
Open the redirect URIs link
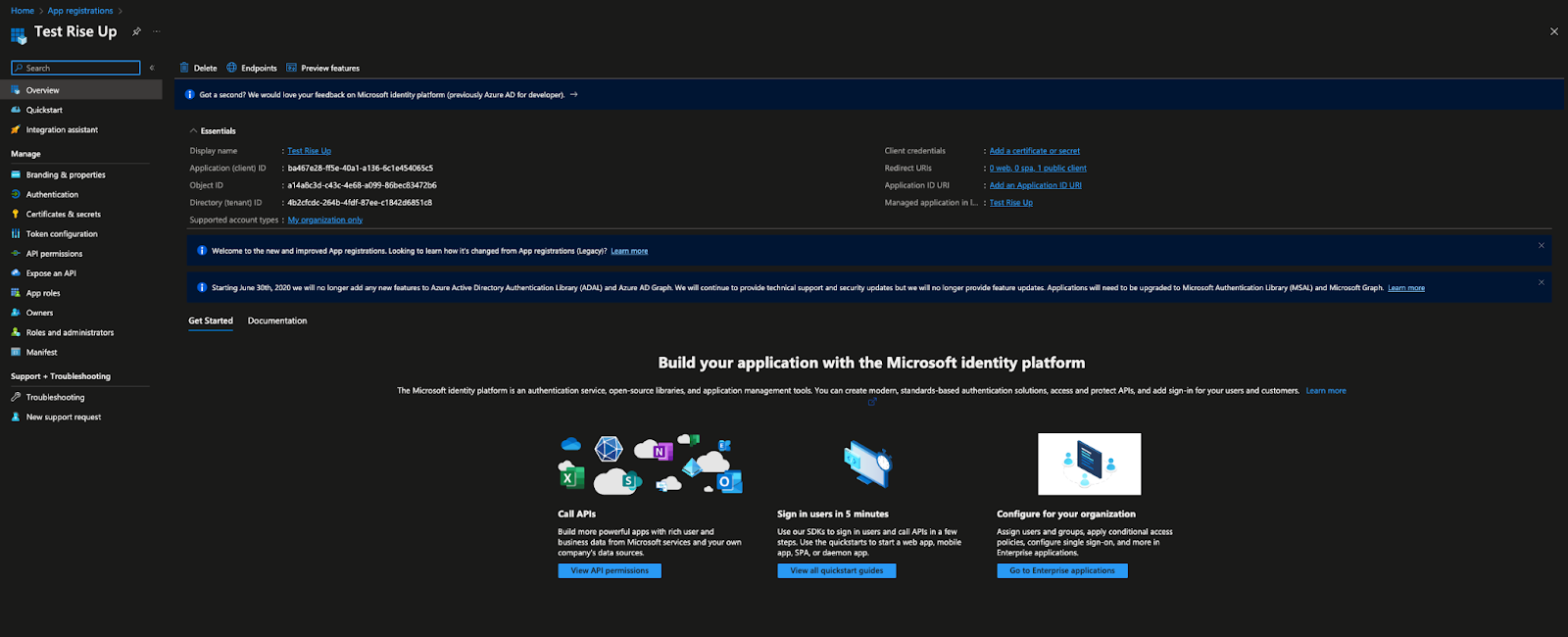coord(1038,168)
